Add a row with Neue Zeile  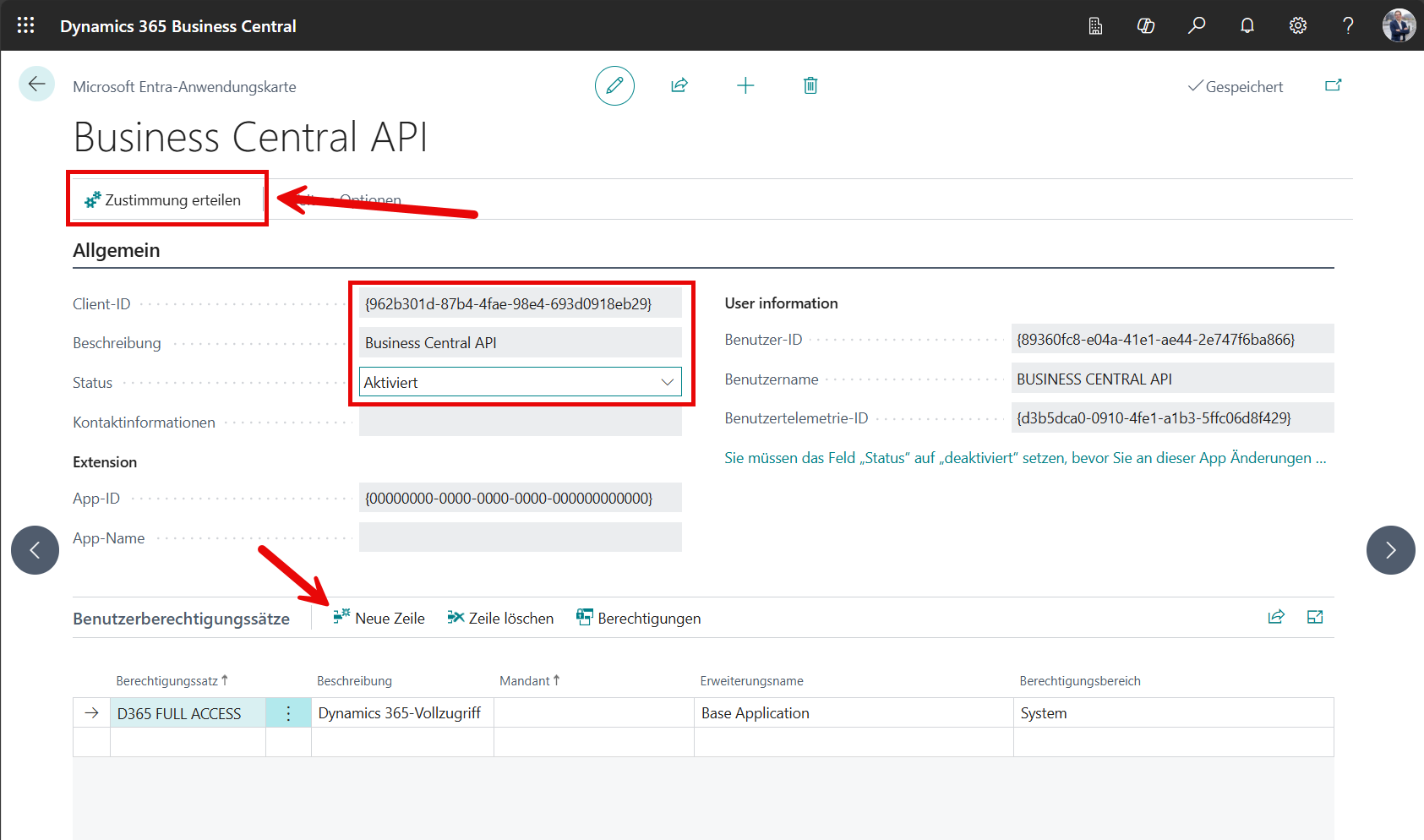tap(379, 618)
